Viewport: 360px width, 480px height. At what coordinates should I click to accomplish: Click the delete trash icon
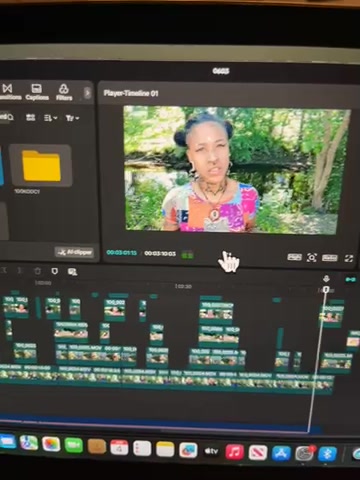[38, 271]
